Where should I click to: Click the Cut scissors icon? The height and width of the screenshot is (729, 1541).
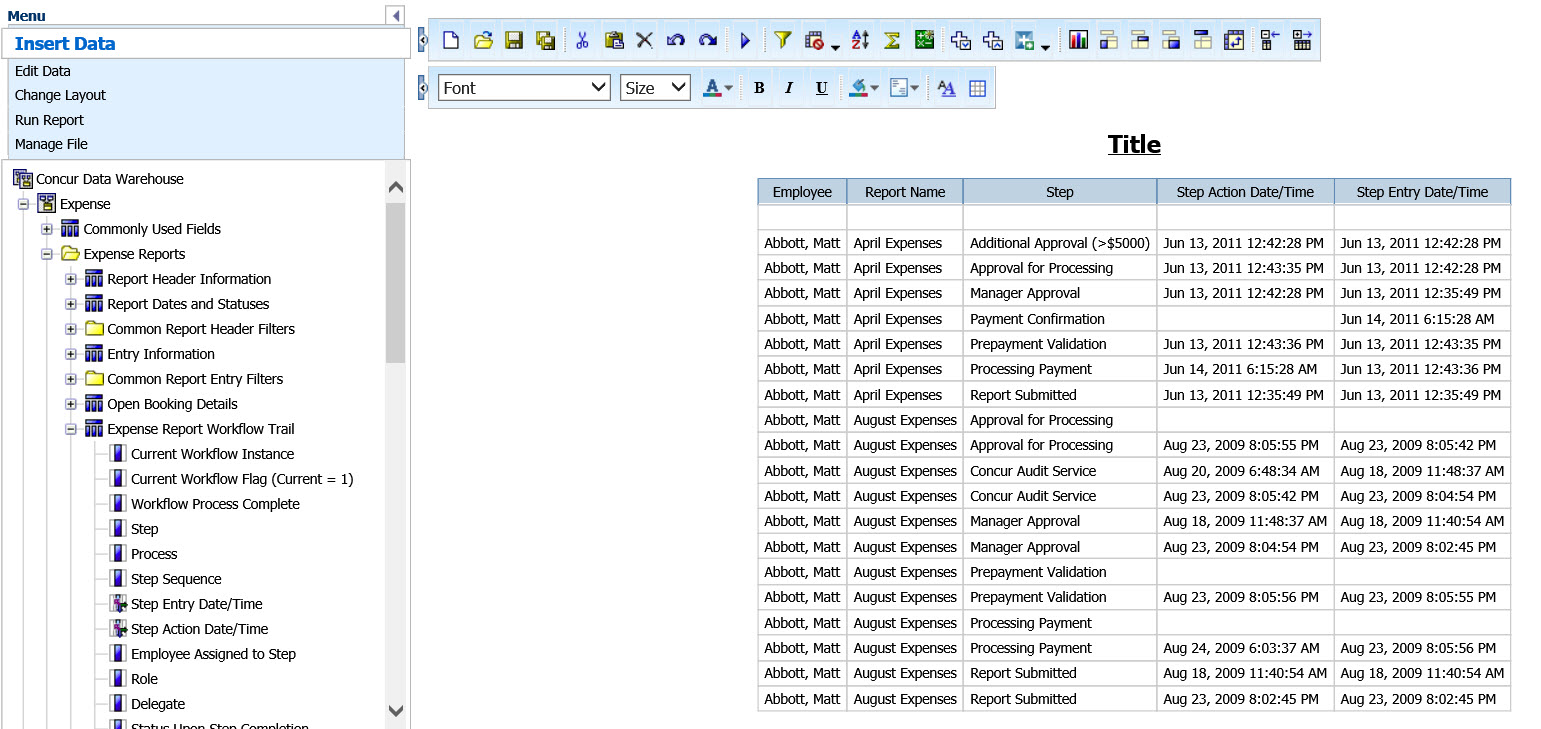click(x=581, y=40)
